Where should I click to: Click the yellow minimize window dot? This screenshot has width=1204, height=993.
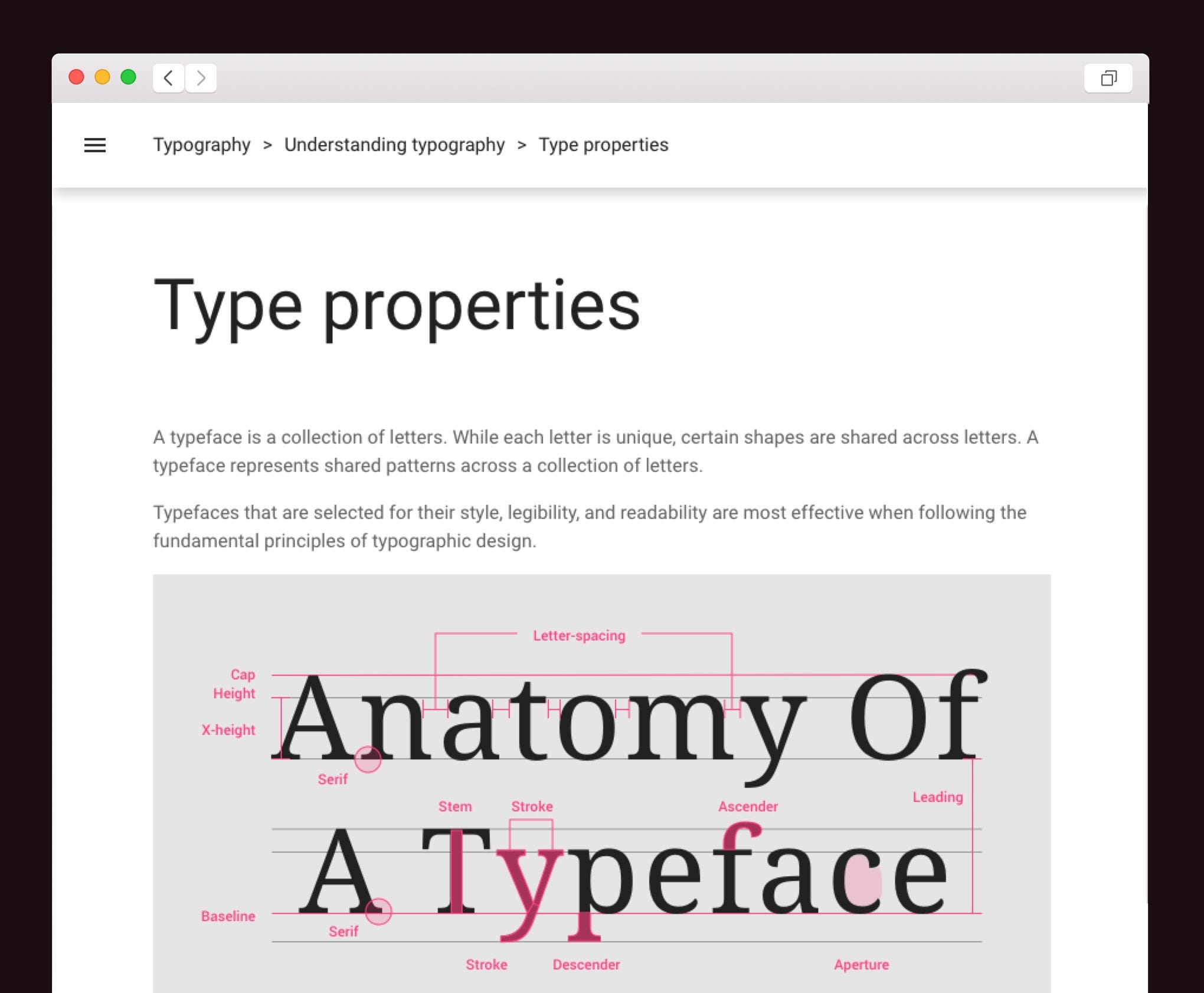[103, 77]
